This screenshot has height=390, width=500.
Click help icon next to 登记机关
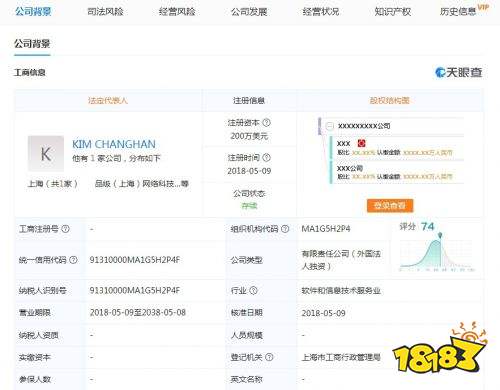(x=269, y=357)
